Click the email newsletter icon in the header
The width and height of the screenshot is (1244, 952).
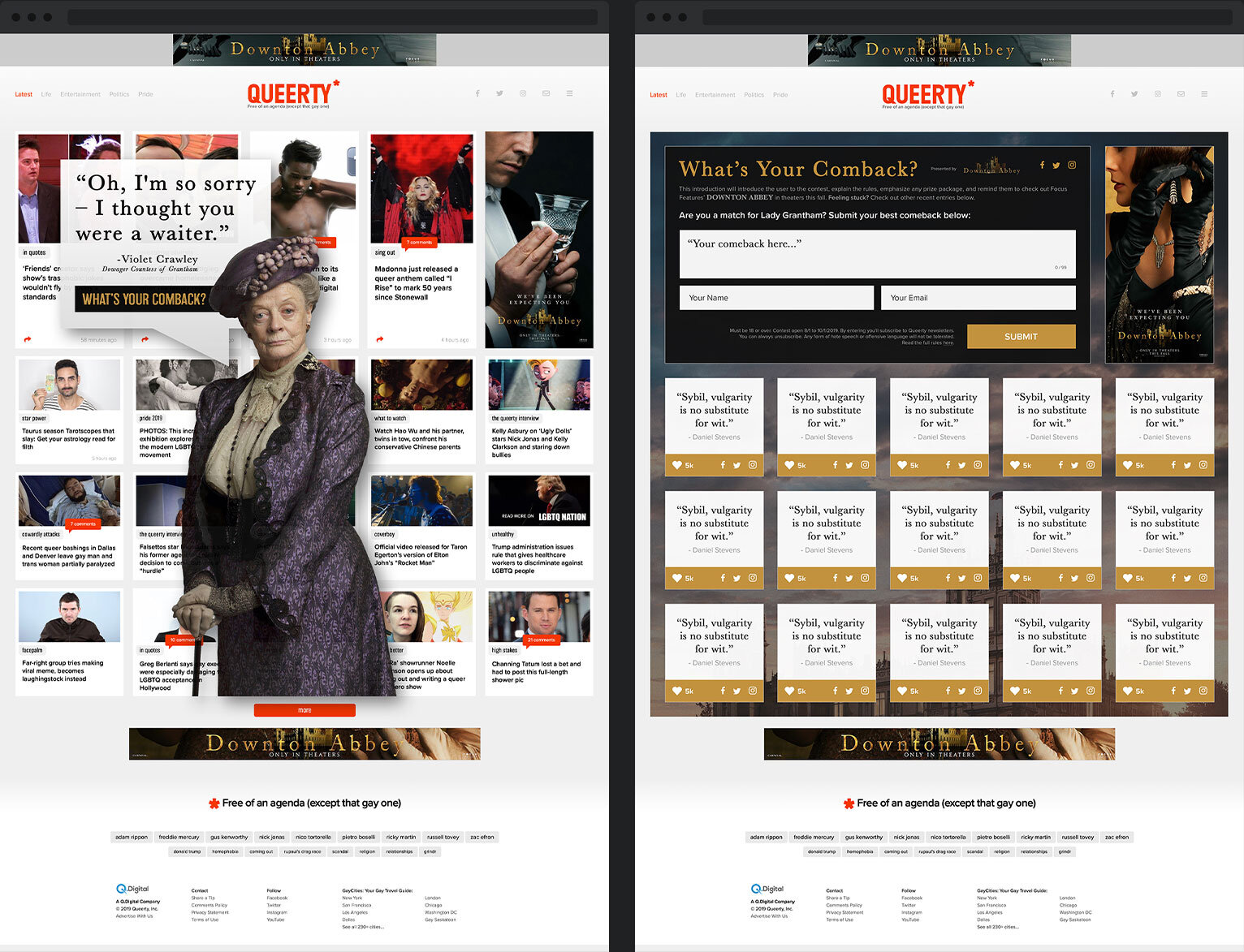546,93
